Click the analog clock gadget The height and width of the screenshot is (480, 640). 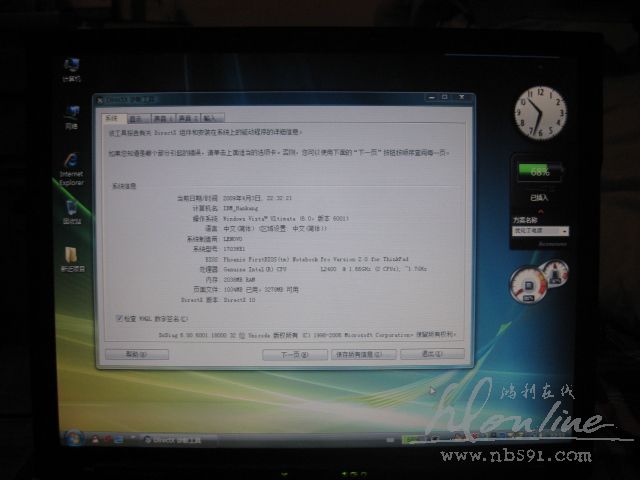(541, 112)
